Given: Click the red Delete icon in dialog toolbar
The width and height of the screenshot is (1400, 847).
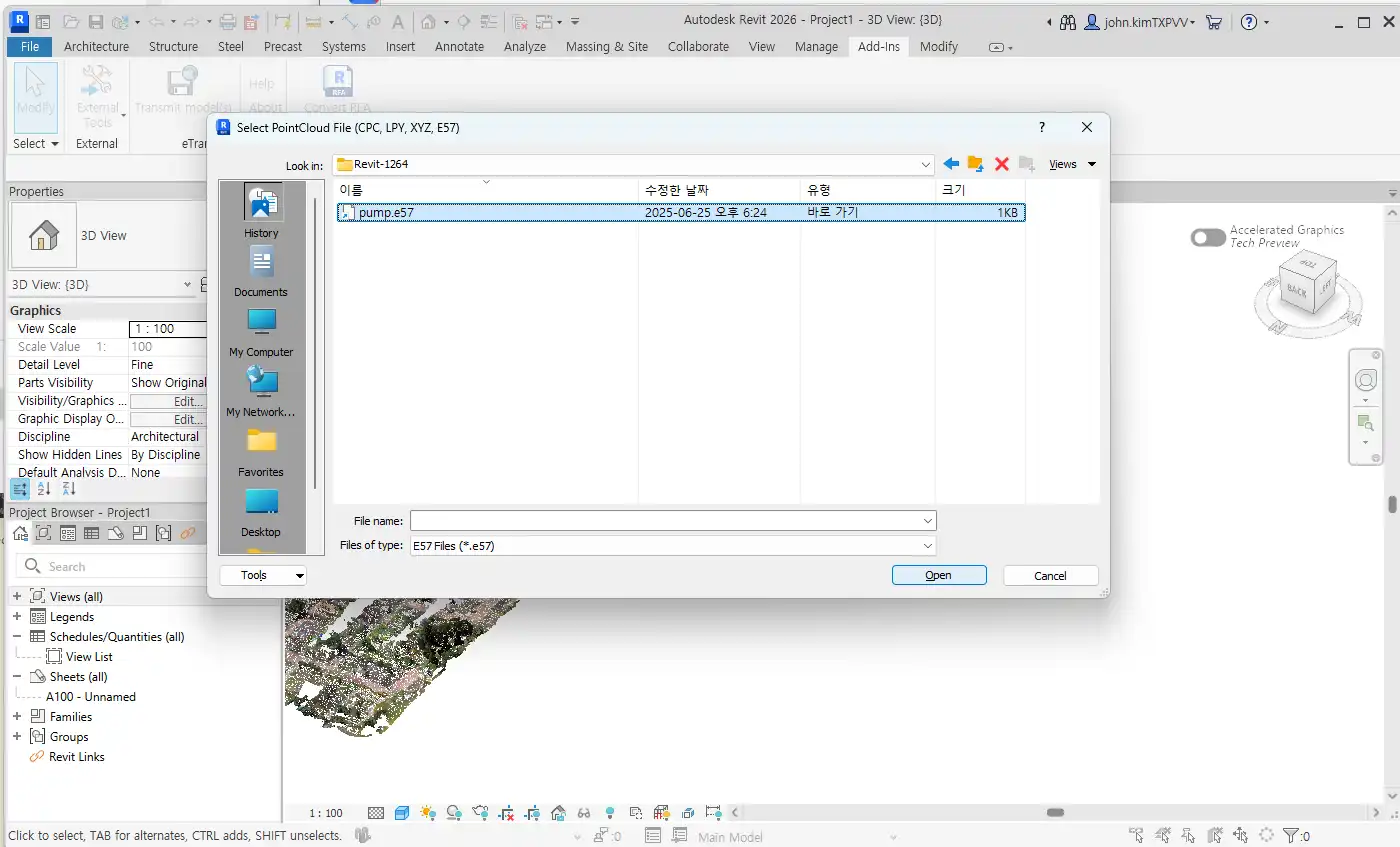Looking at the screenshot, I should (1001, 164).
